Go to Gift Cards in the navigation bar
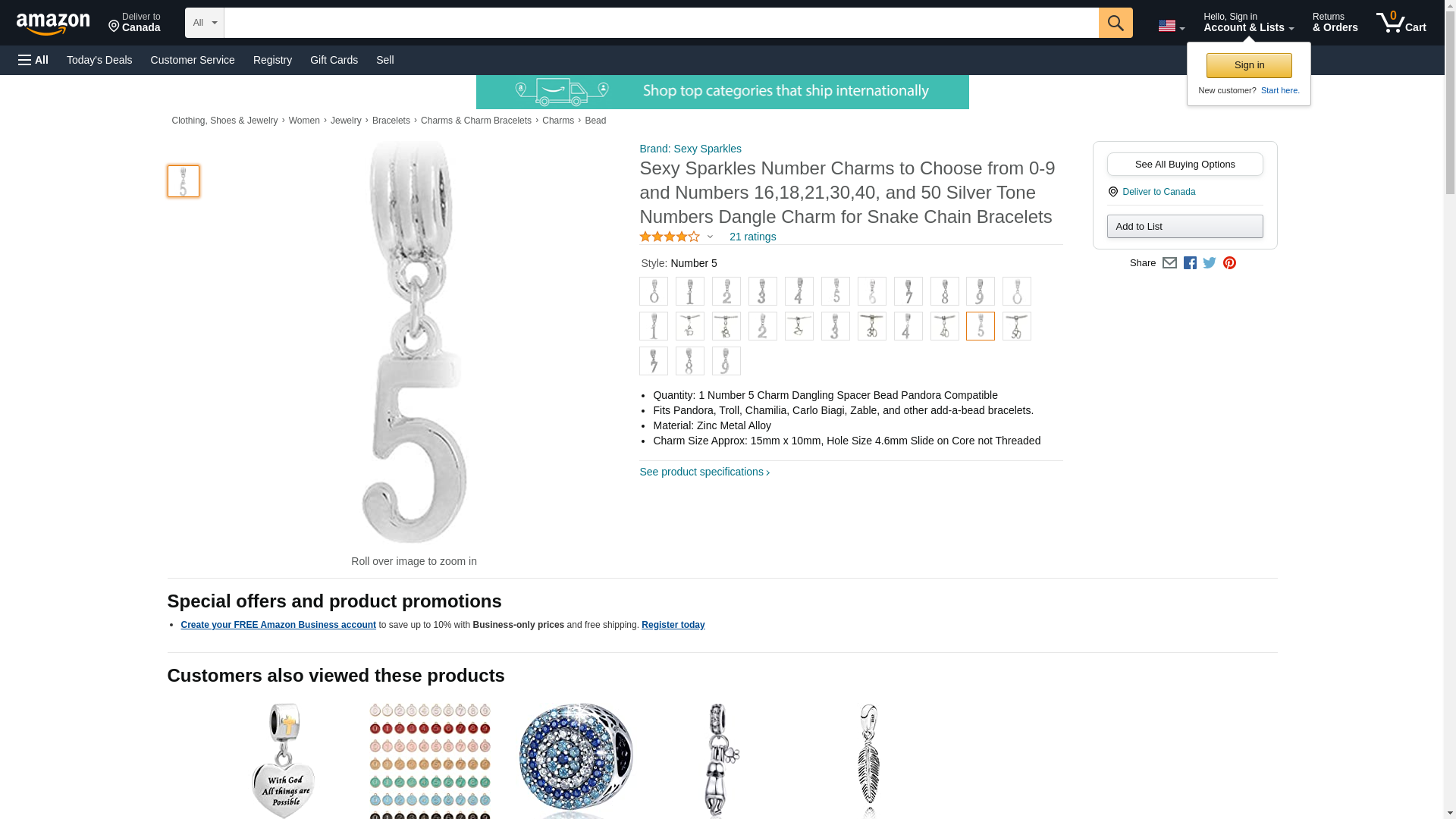1456x819 pixels. tap(334, 60)
